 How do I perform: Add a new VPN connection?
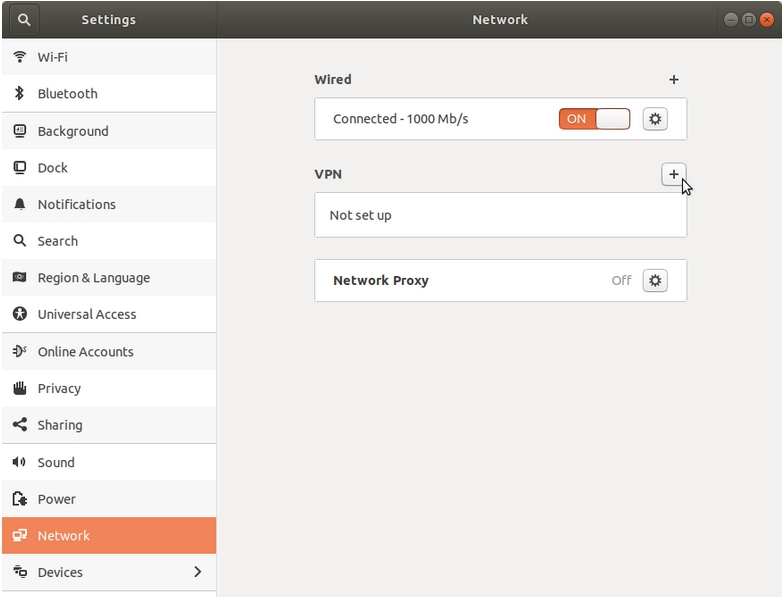click(x=674, y=174)
